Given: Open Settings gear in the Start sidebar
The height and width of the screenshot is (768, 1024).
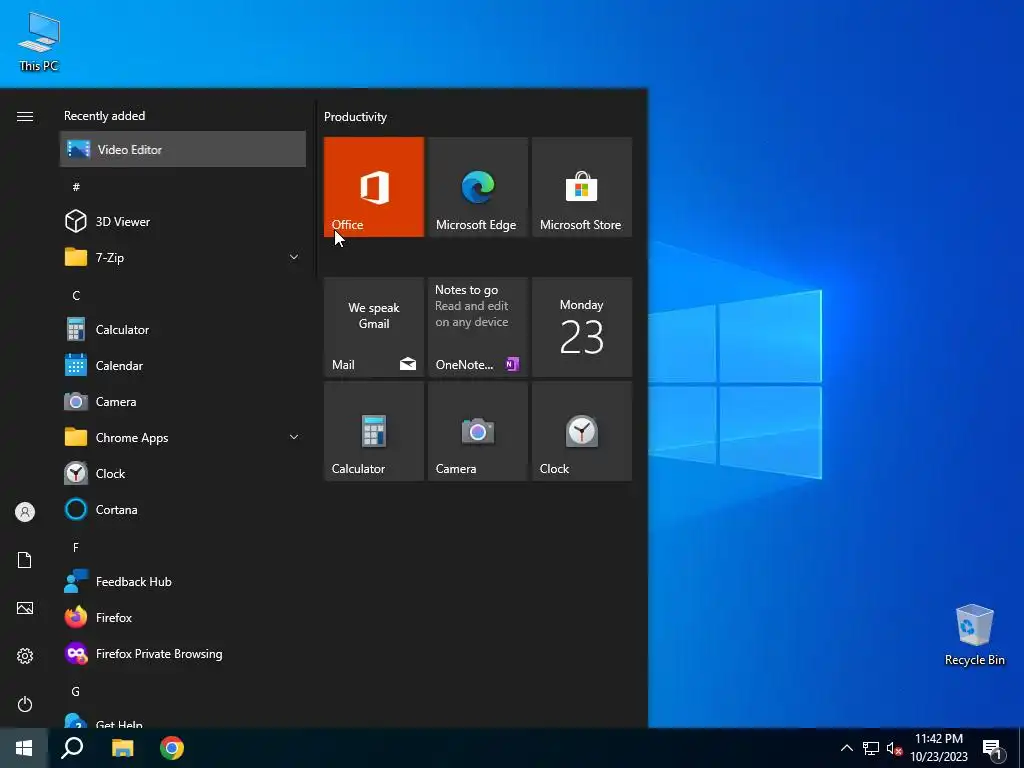Looking at the screenshot, I should point(25,656).
